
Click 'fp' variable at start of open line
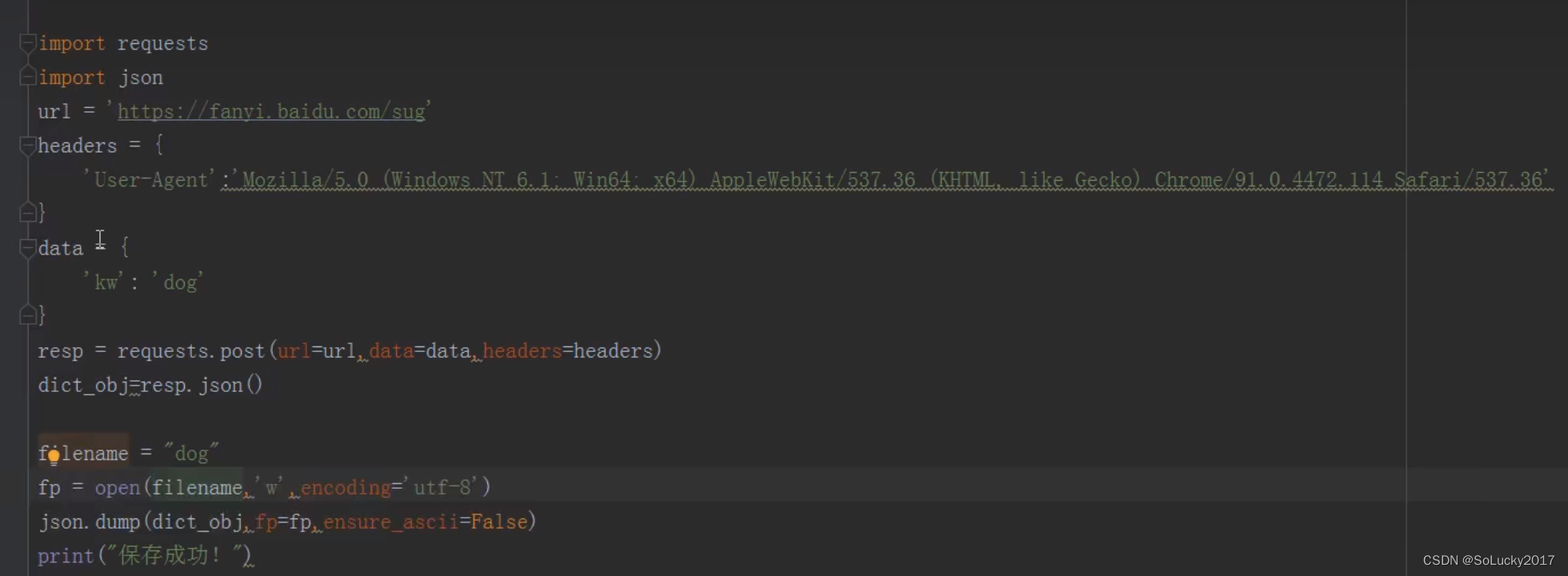[x=49, y=488]
